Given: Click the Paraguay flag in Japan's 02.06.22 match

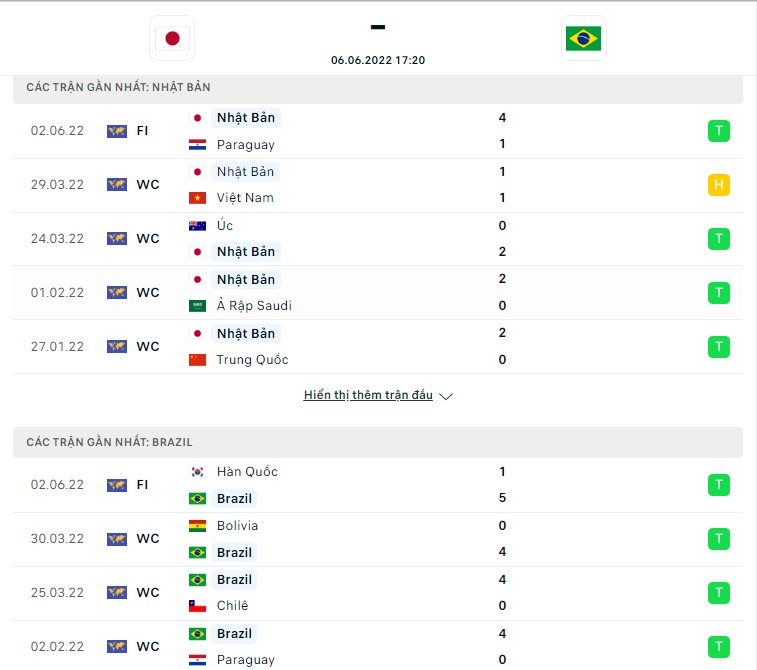Looking at the screenshot, I should [x=197, y=144].
